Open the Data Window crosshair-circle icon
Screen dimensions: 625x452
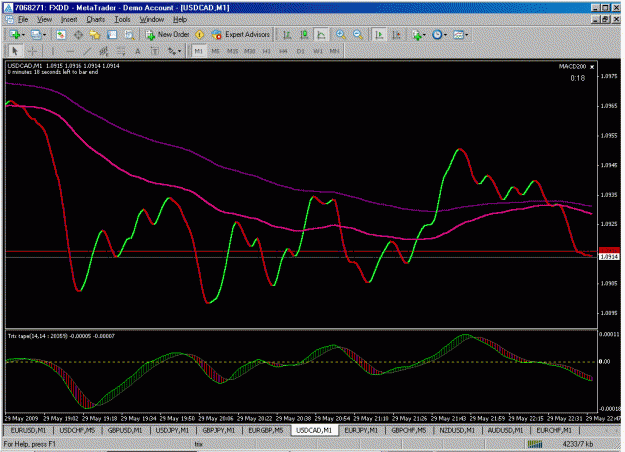[78, 35]
